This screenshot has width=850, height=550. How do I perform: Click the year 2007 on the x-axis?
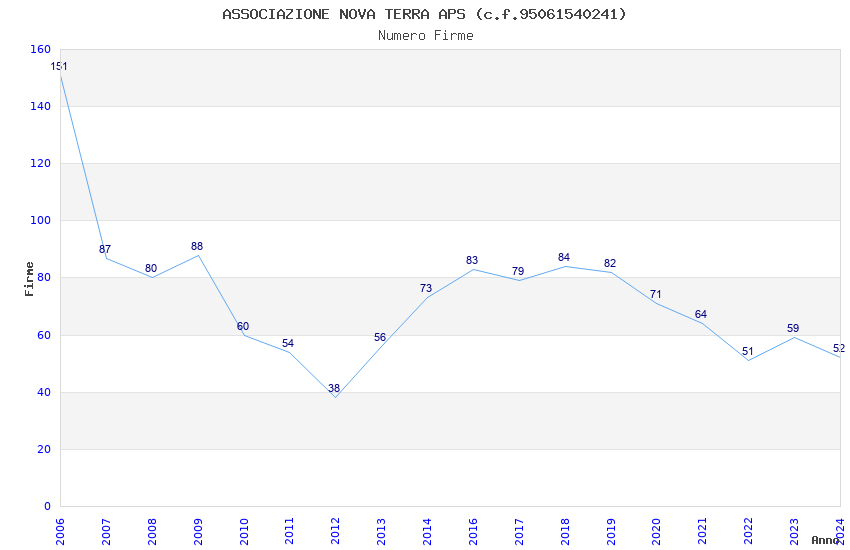(106, 532)
